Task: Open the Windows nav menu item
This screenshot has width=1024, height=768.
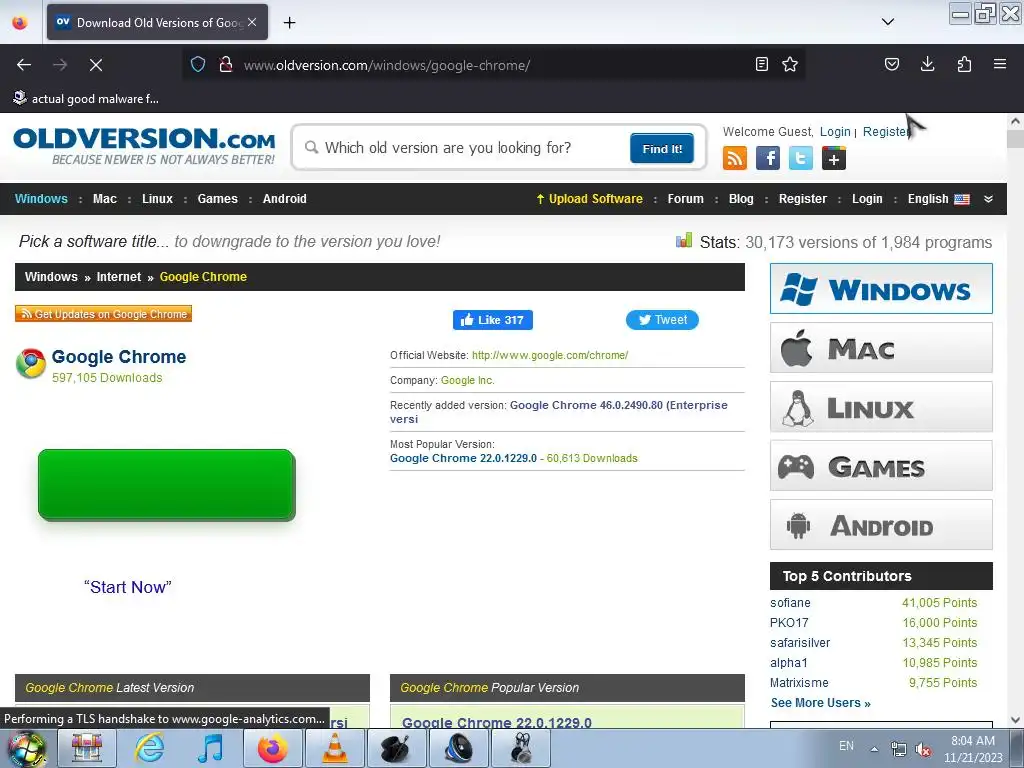Action: coord(41,199)
